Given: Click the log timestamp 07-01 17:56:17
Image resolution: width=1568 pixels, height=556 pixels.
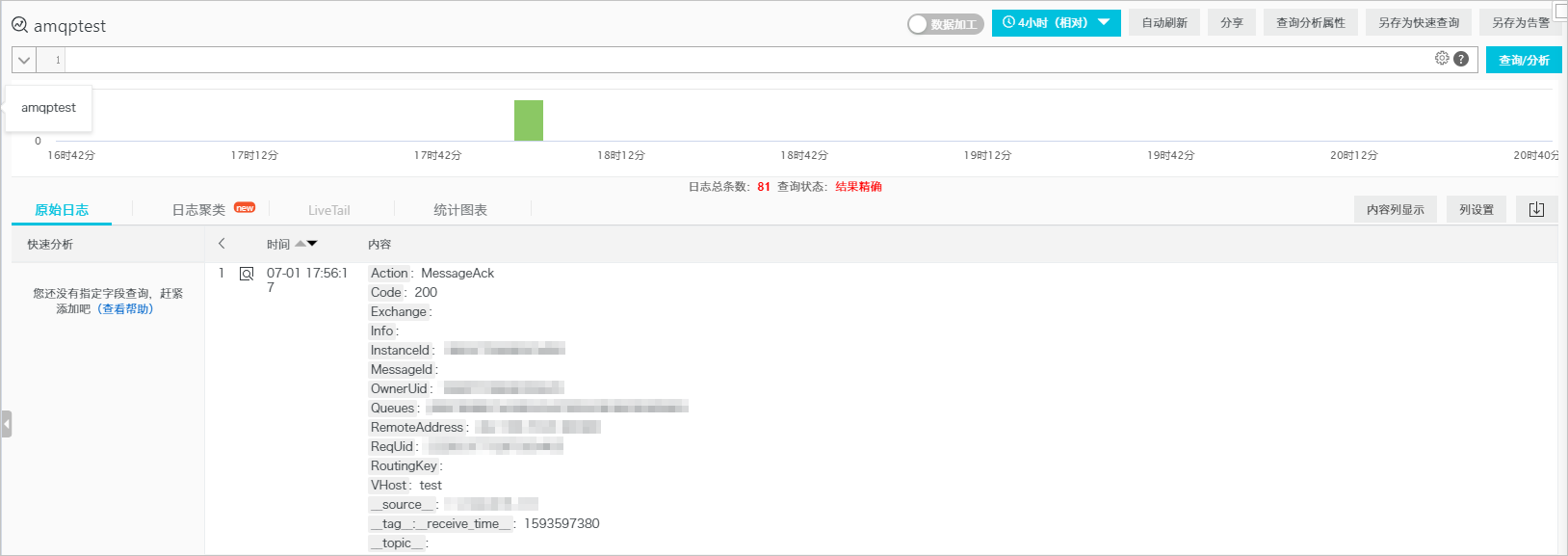Looking at the screenshot, I should 307,280.
